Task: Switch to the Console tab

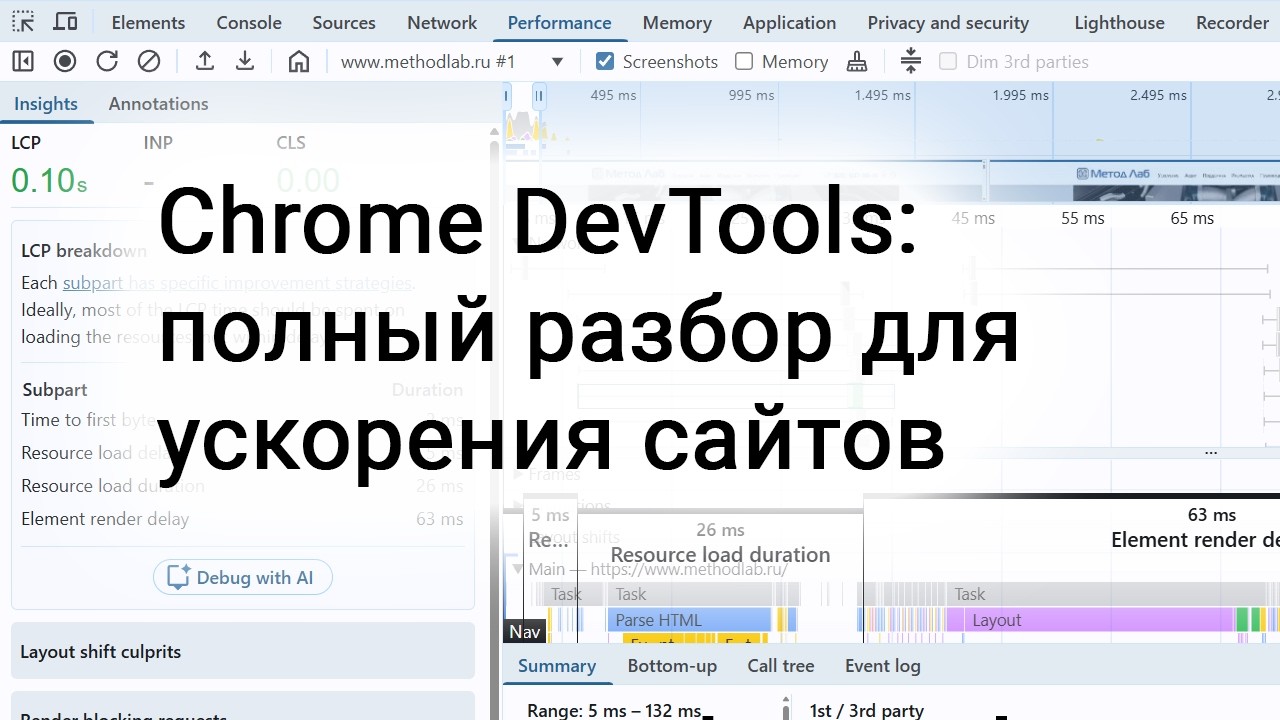Action: click(249, 22)
